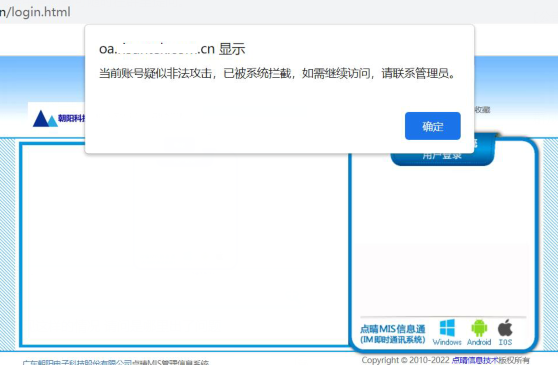The height and width of the screenshot is (365, 558).
Task: Click the blue Windows logo icon
Action: tap(447, 328)
